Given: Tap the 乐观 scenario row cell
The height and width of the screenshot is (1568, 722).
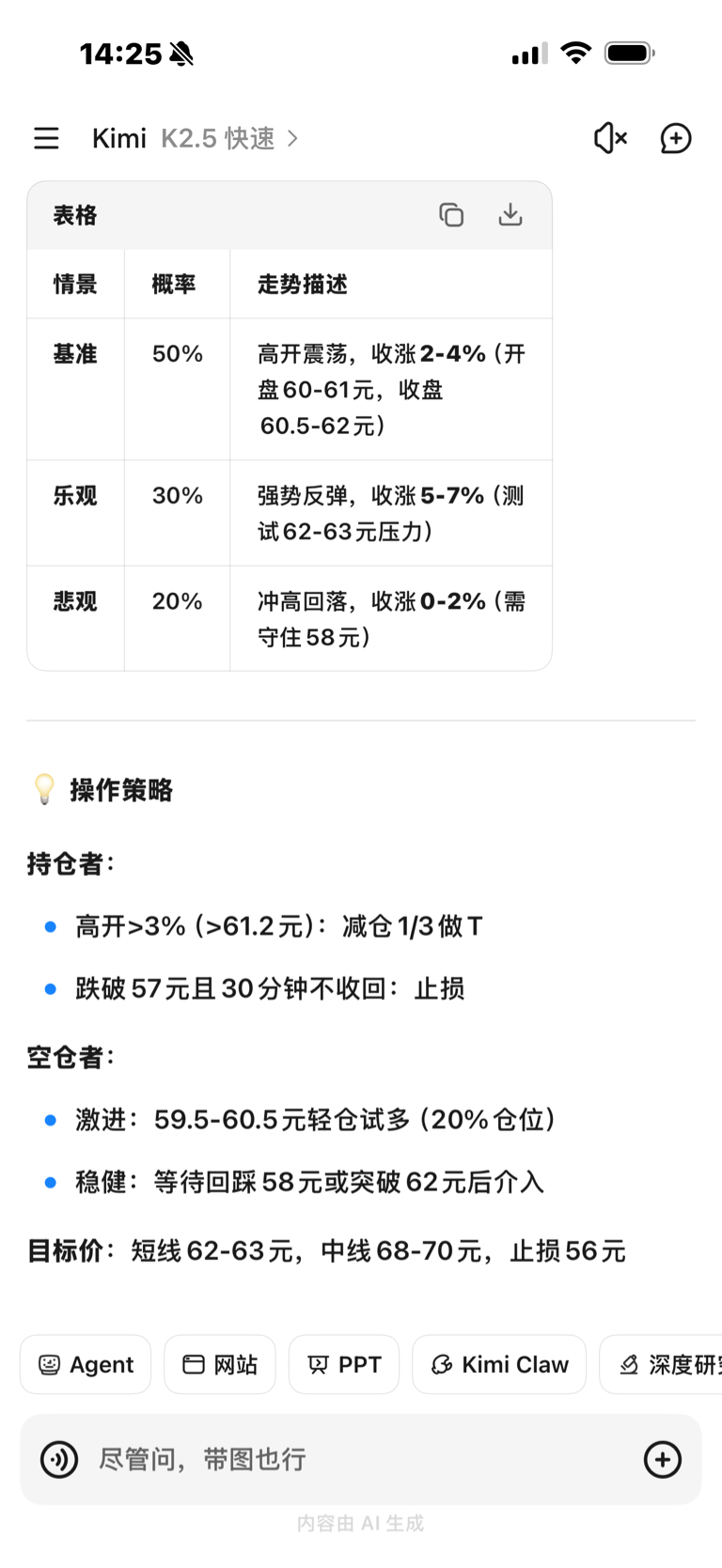Looking at the screenshot, I should coord(75,496).
